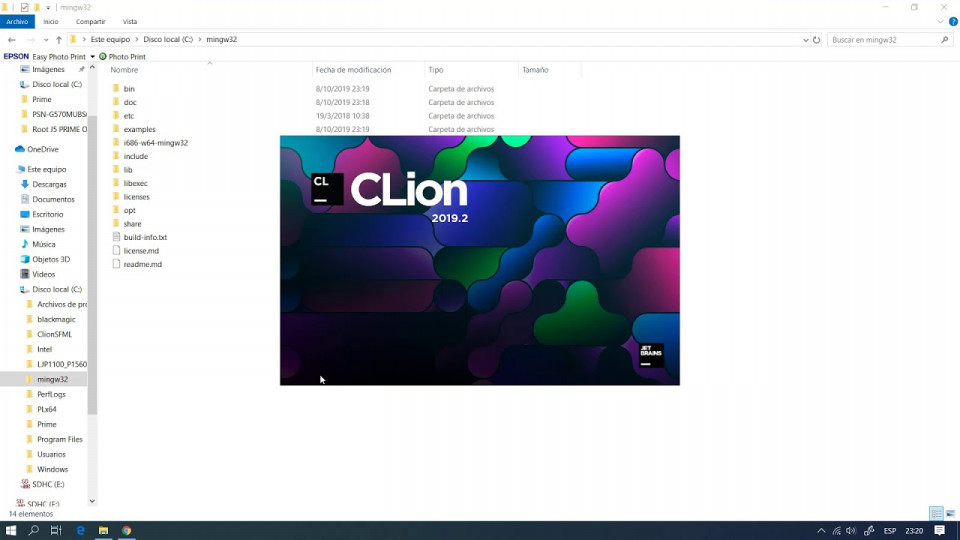Refresh the mingw32 folder view

816,40
